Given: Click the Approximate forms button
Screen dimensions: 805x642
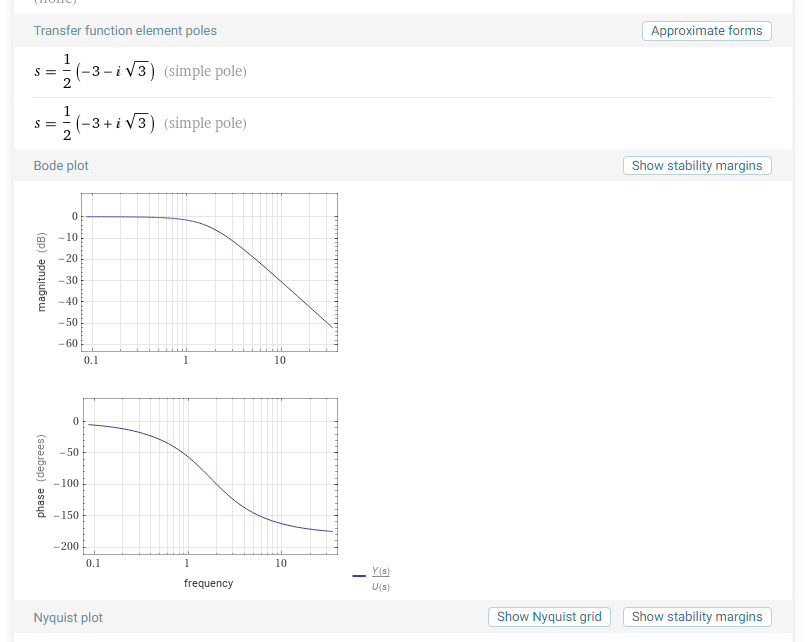Looking at the screenshot, I should coord(706,31).
